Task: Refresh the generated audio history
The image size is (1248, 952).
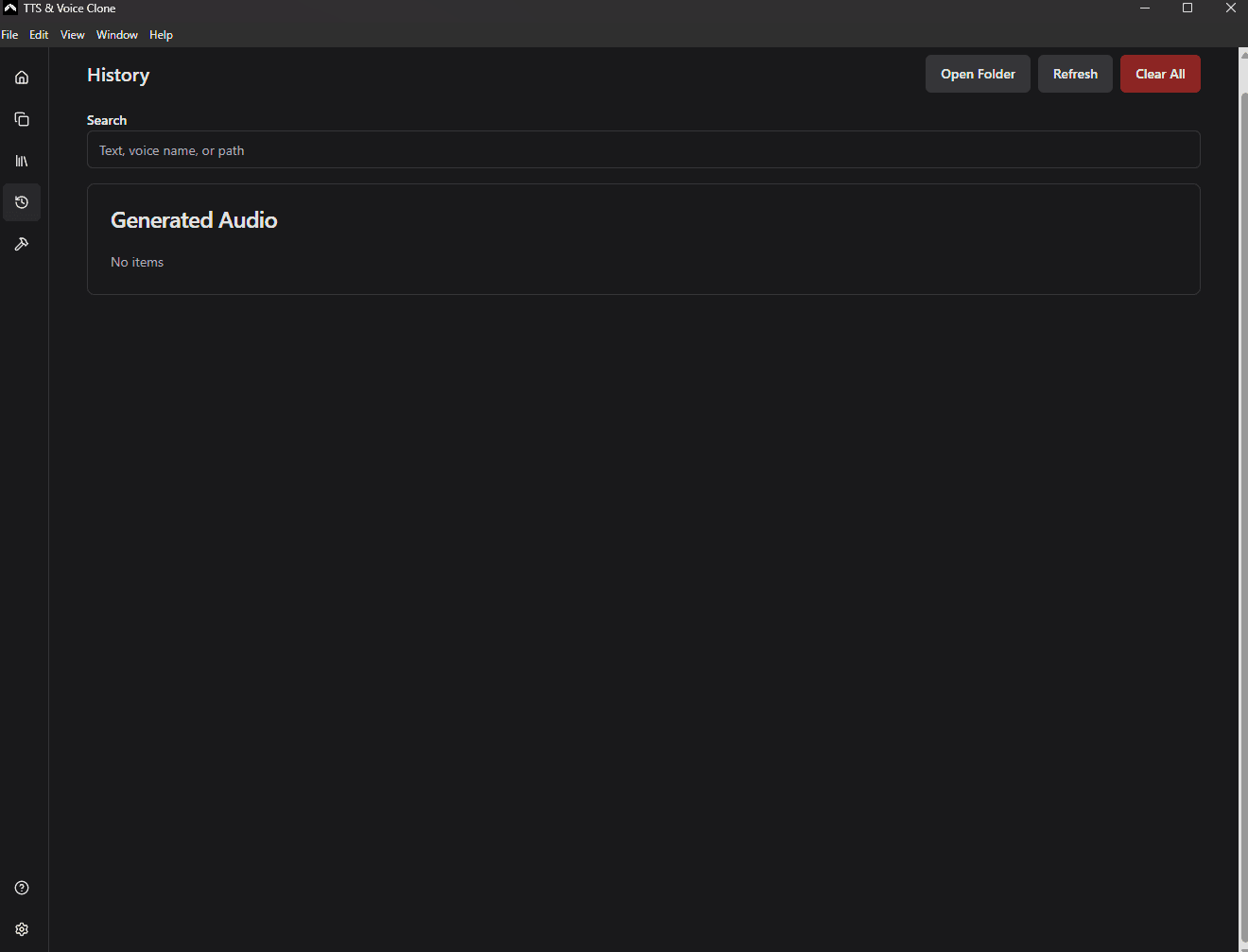Action: tap(1075, 73)
